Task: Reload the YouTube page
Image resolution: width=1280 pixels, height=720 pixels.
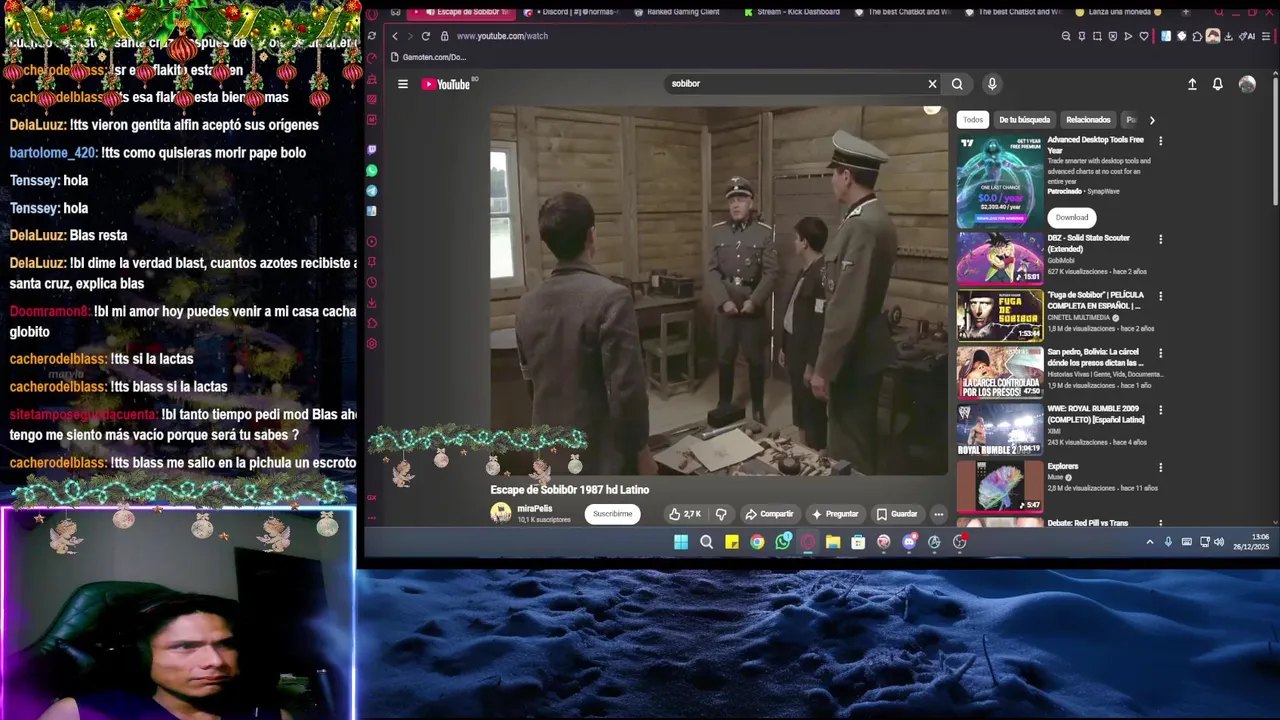Action: [x=426, y=36]
